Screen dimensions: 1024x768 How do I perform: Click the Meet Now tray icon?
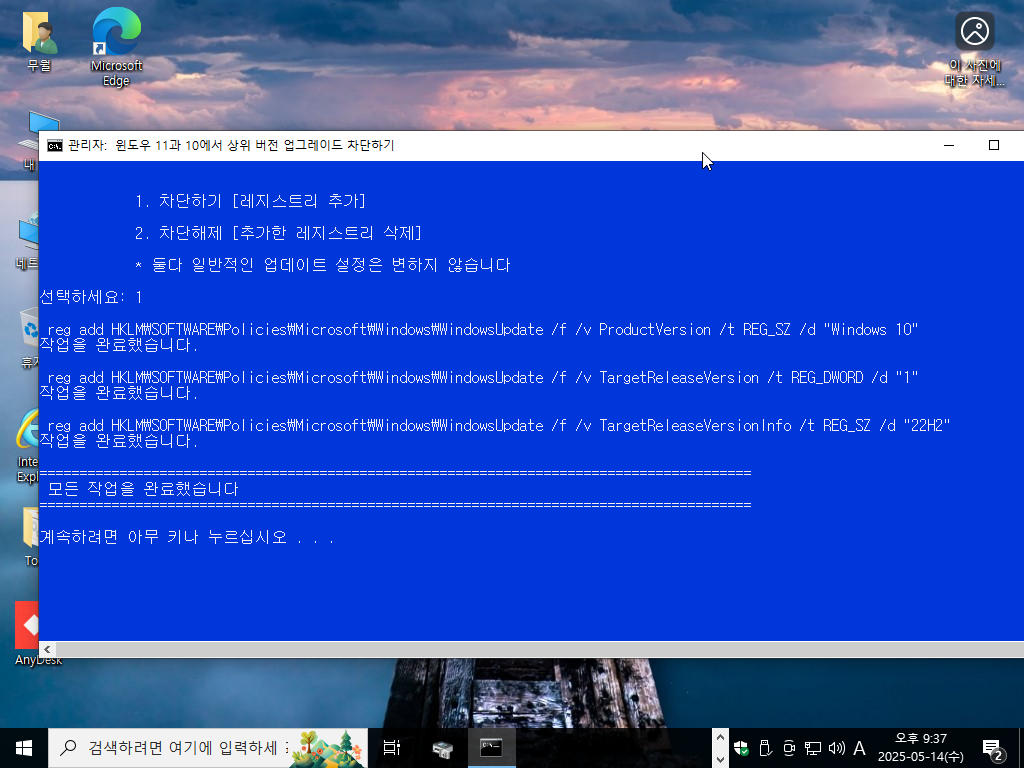[789, 748]
